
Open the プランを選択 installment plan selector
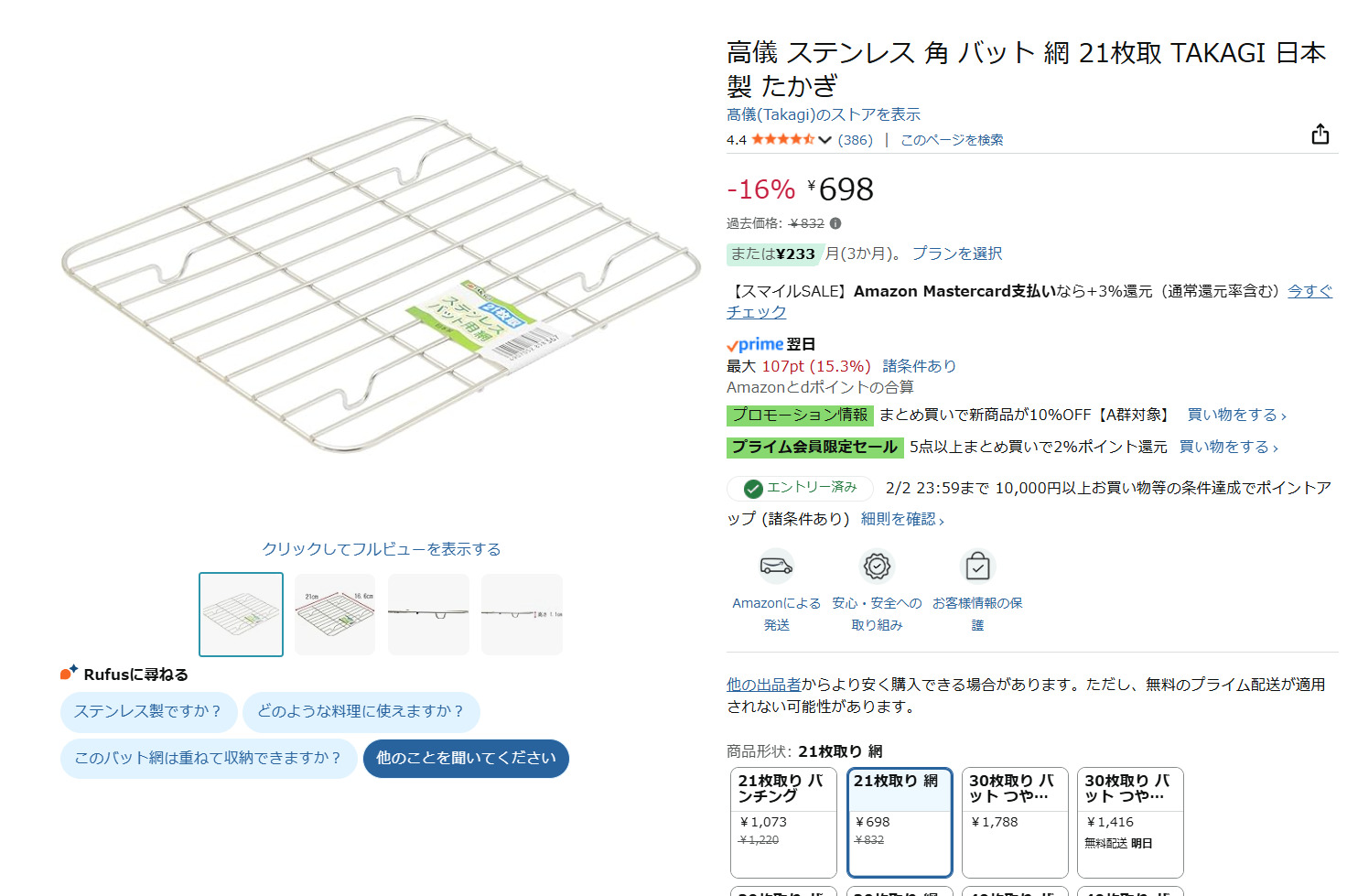(956, 254)
